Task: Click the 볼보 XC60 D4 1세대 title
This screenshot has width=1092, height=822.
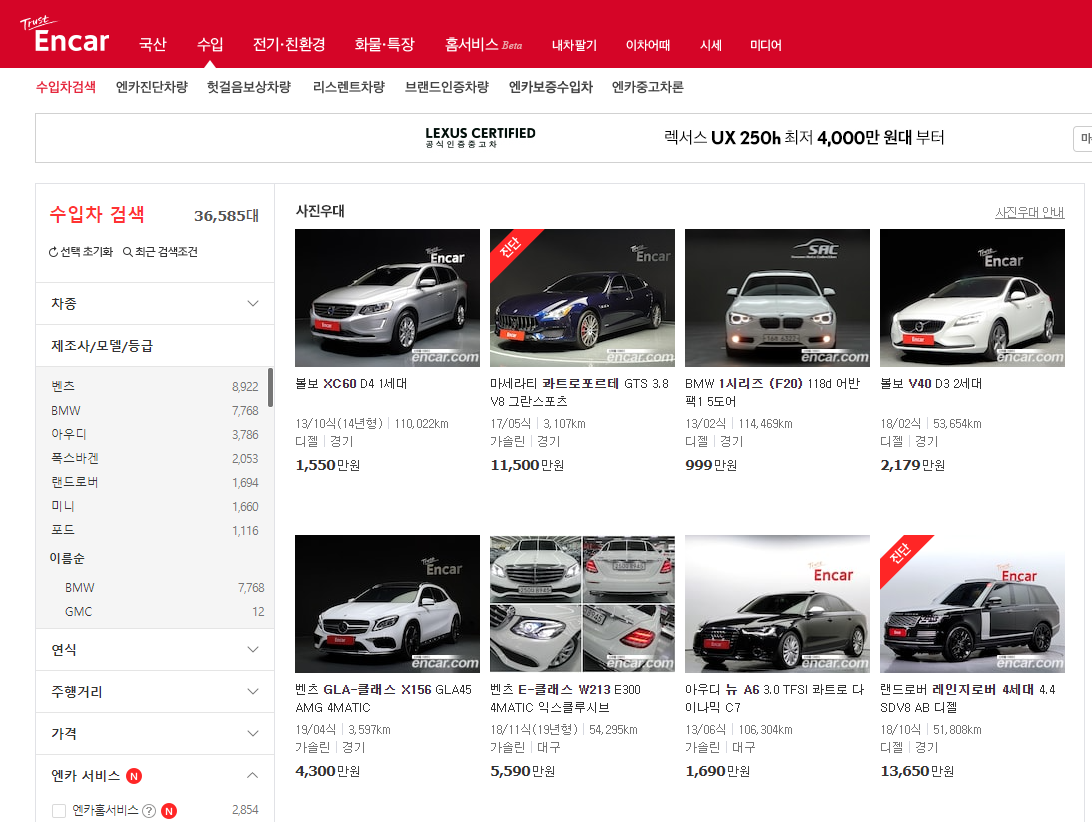Action: tap(351, 384)
